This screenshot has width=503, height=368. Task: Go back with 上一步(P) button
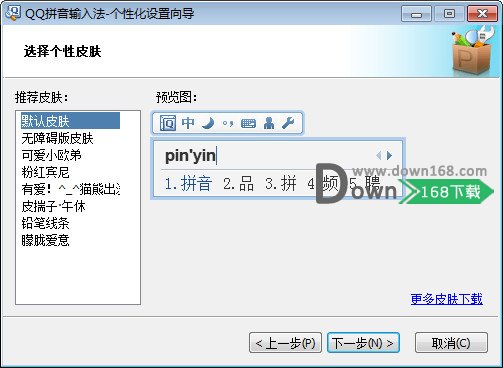(x=285, y=343)
